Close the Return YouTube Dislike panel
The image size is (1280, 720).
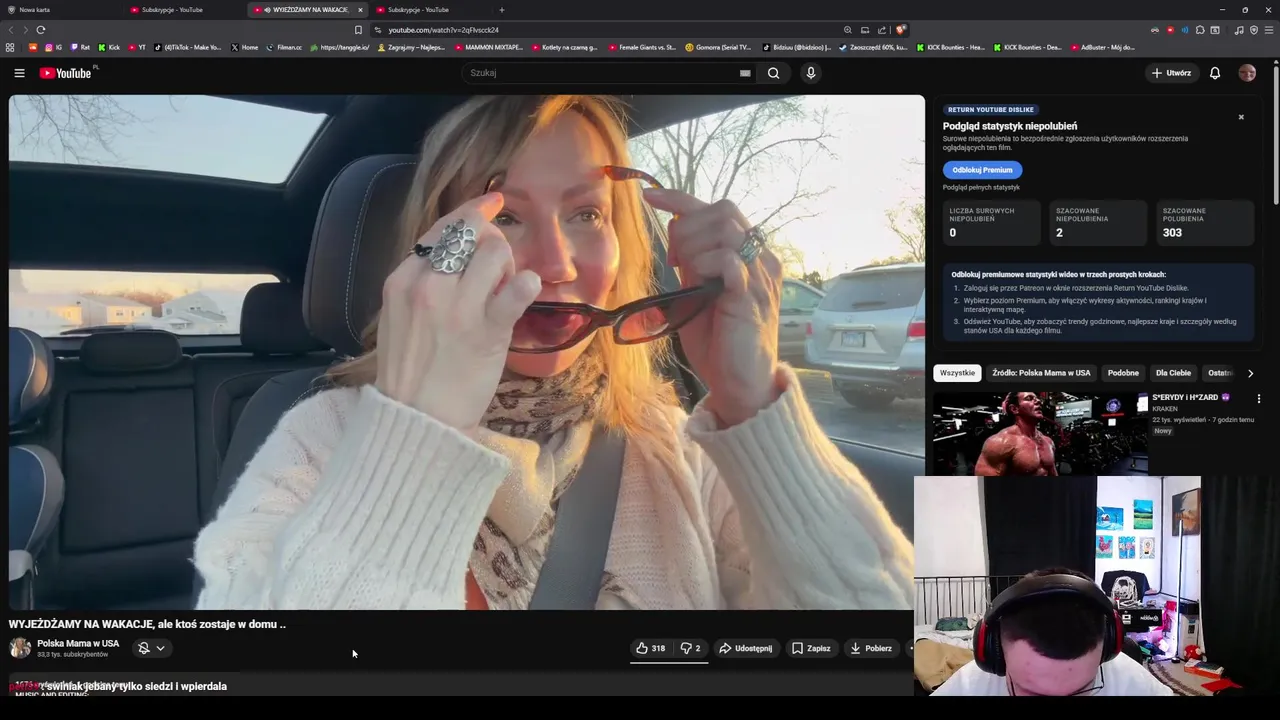coord(1241,117)
